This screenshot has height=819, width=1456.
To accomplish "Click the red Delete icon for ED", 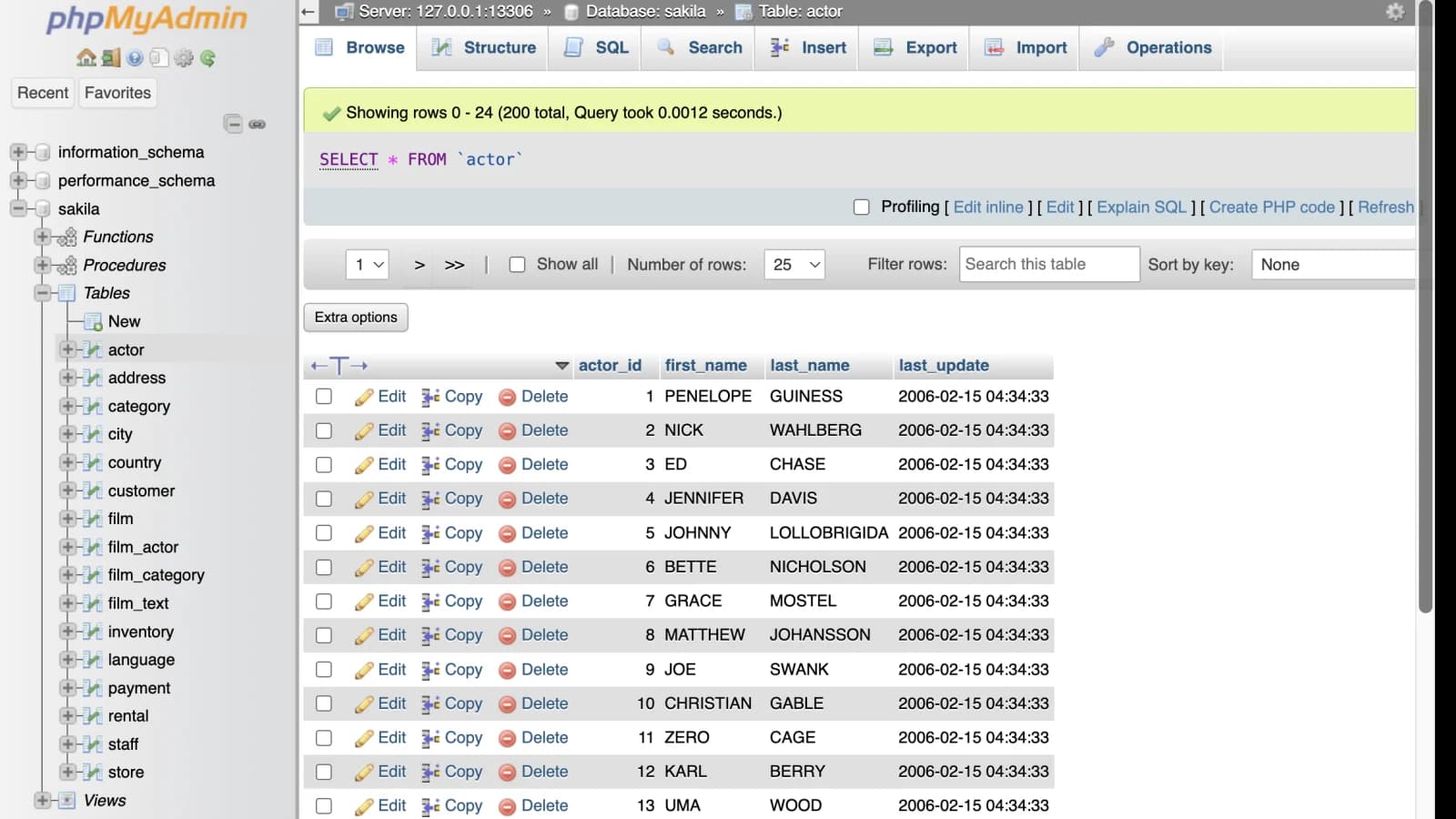I will tap(508, 465).
